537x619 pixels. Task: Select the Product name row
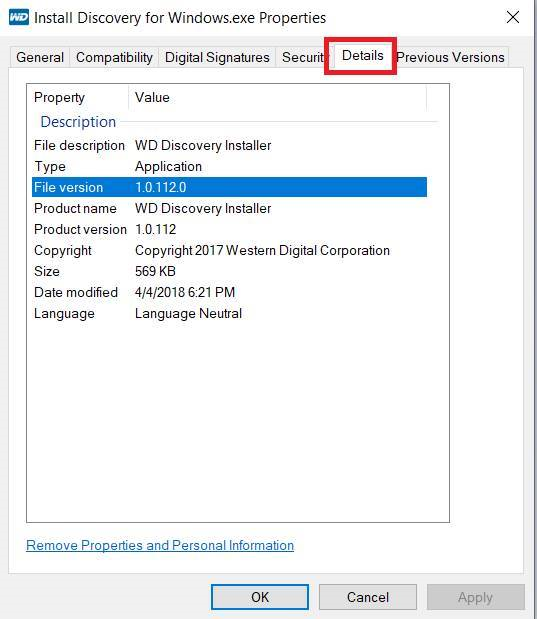[229, 208]
